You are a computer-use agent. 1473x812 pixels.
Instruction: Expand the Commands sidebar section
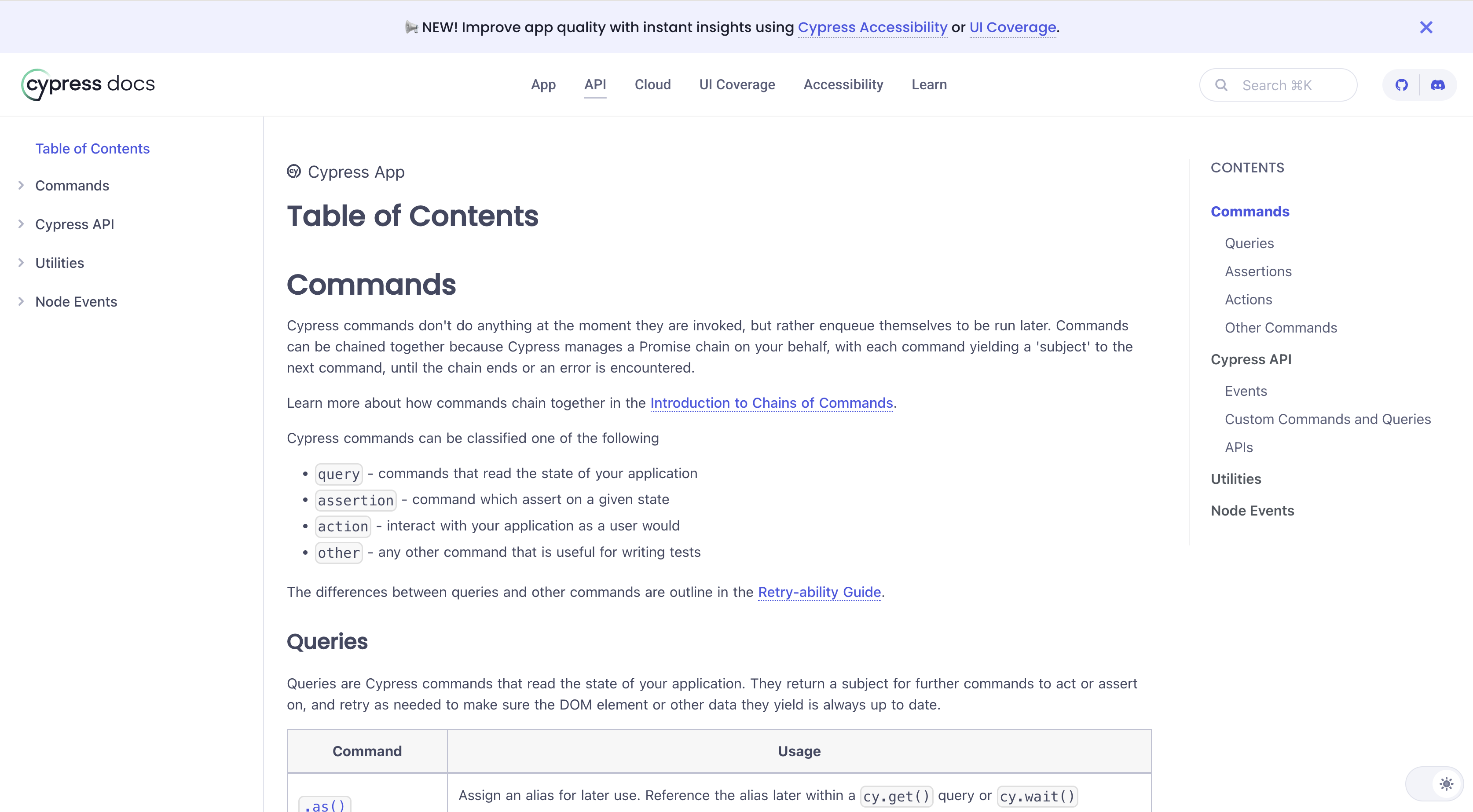pos(21,185)
